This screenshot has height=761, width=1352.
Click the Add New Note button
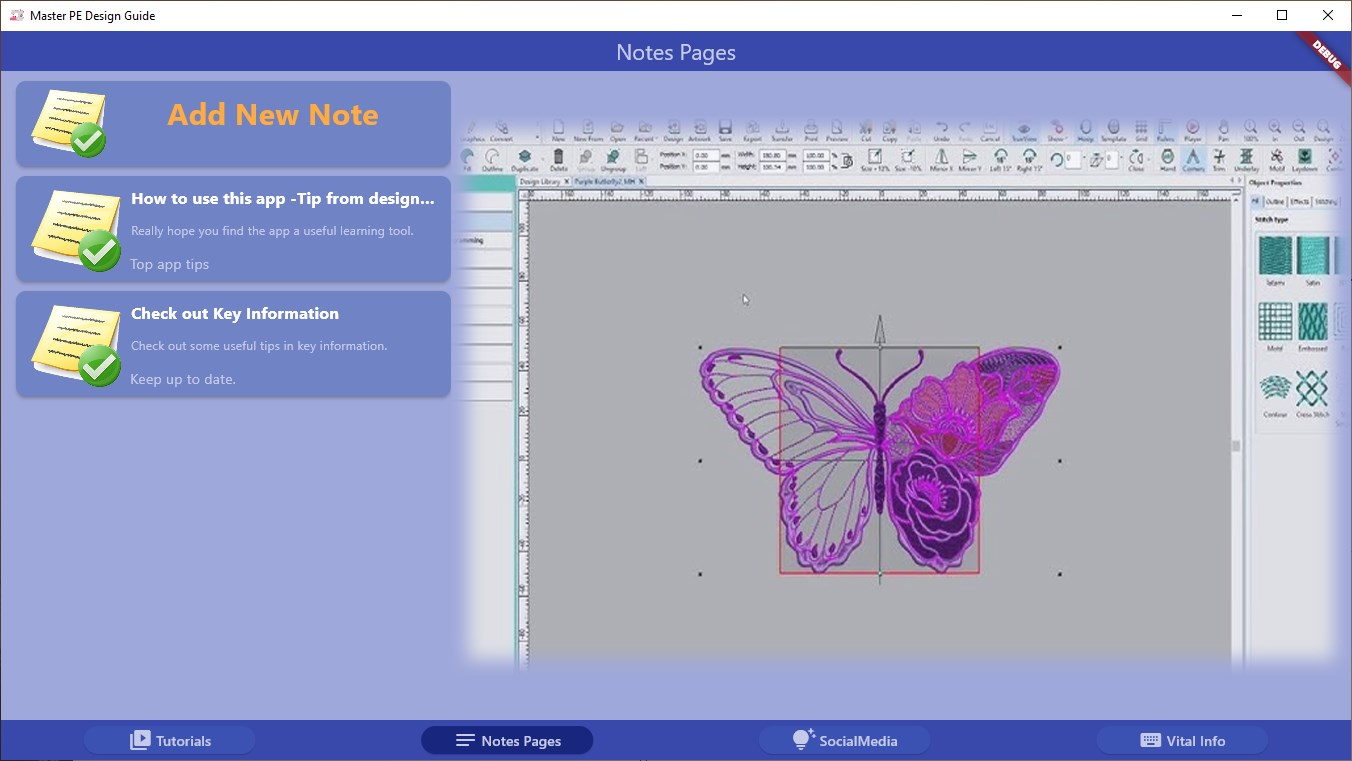233,123
